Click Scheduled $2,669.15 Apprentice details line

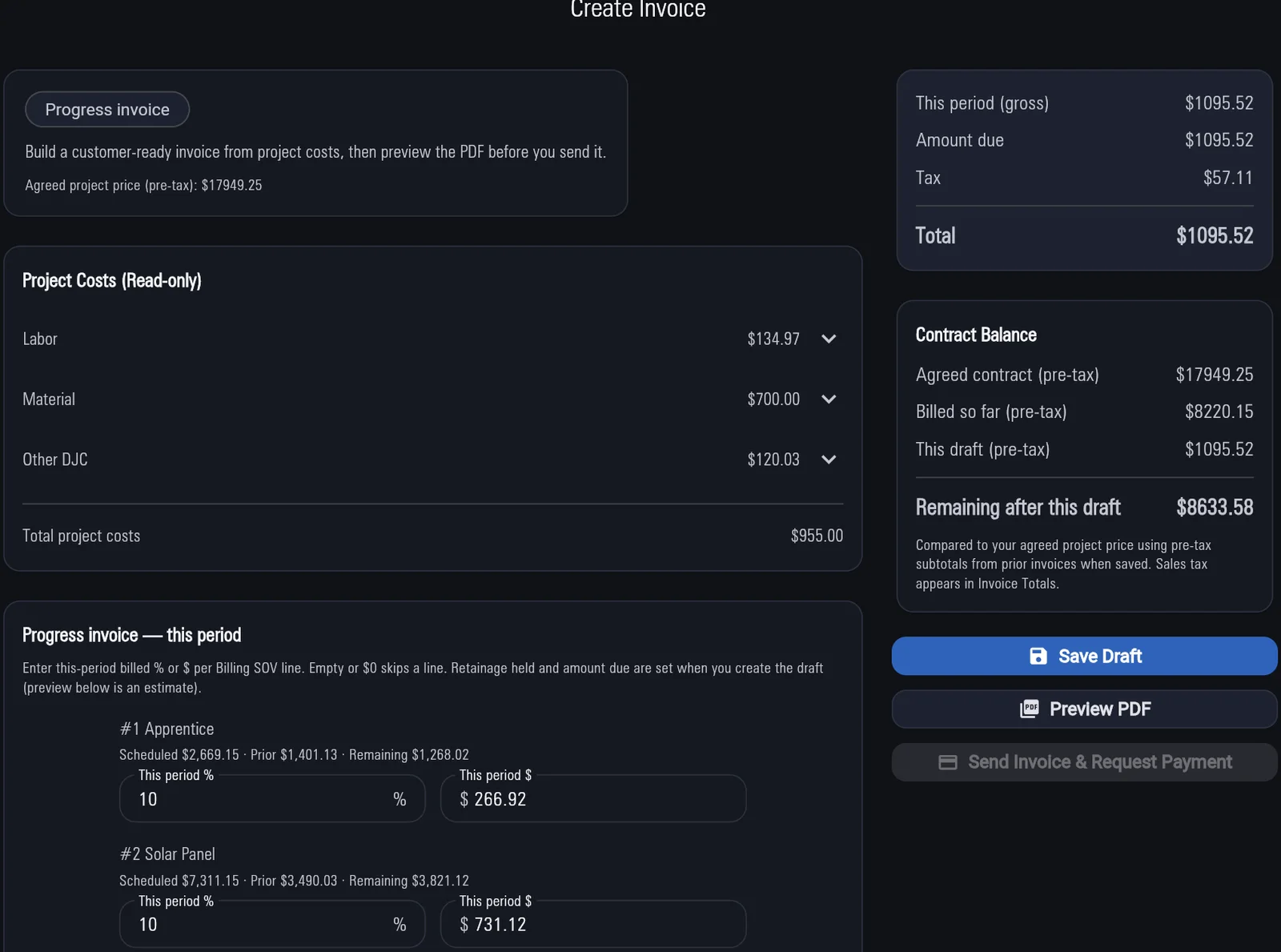pos(294,754)
